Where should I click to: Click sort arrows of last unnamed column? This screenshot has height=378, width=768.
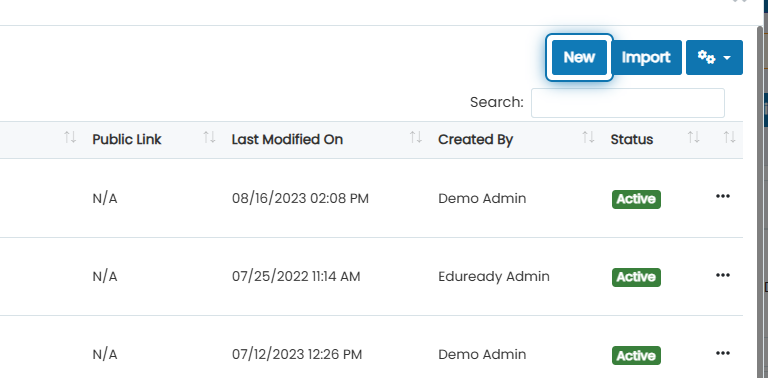(730, 138)
